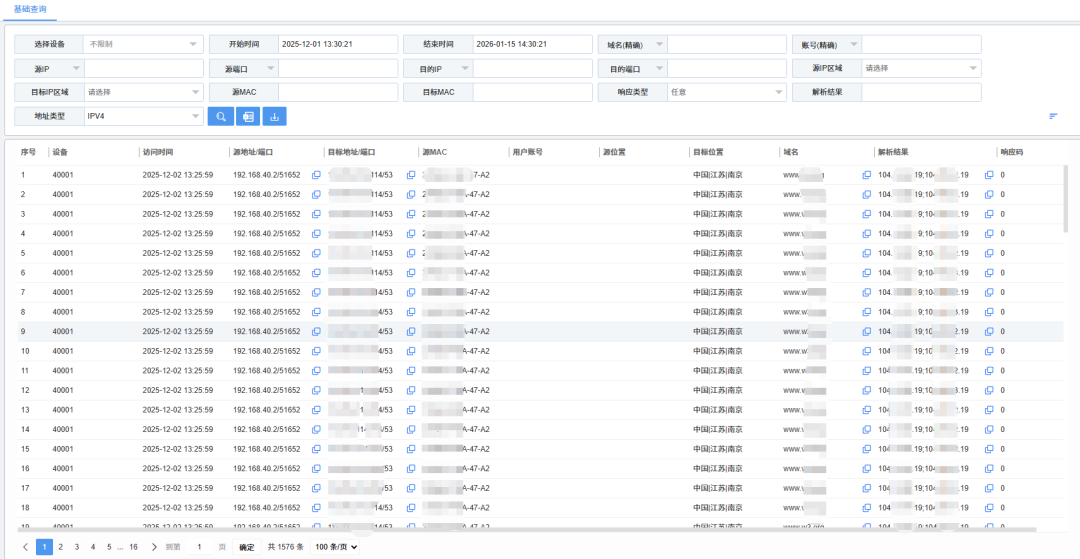Open the 响应类型 dropdown showing 任意
1080x559 pixels.
pyautogui.click(x=727, y=92)
